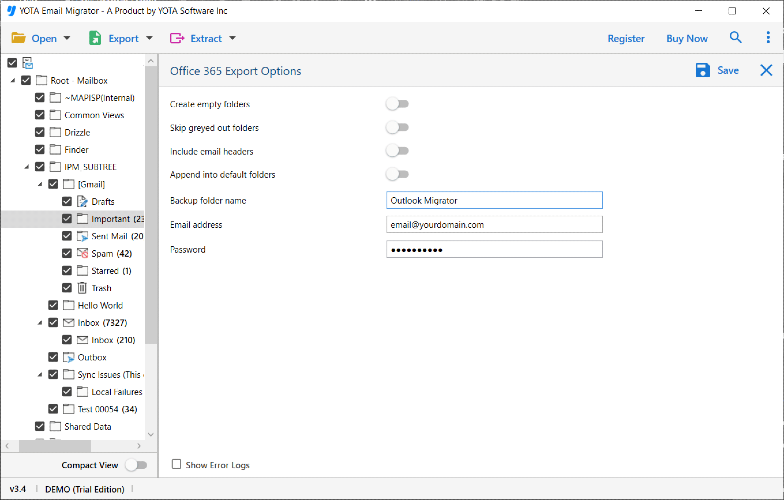Click the Buy Now link
This screenshot has height=500, width=784.
pos(687,38)
